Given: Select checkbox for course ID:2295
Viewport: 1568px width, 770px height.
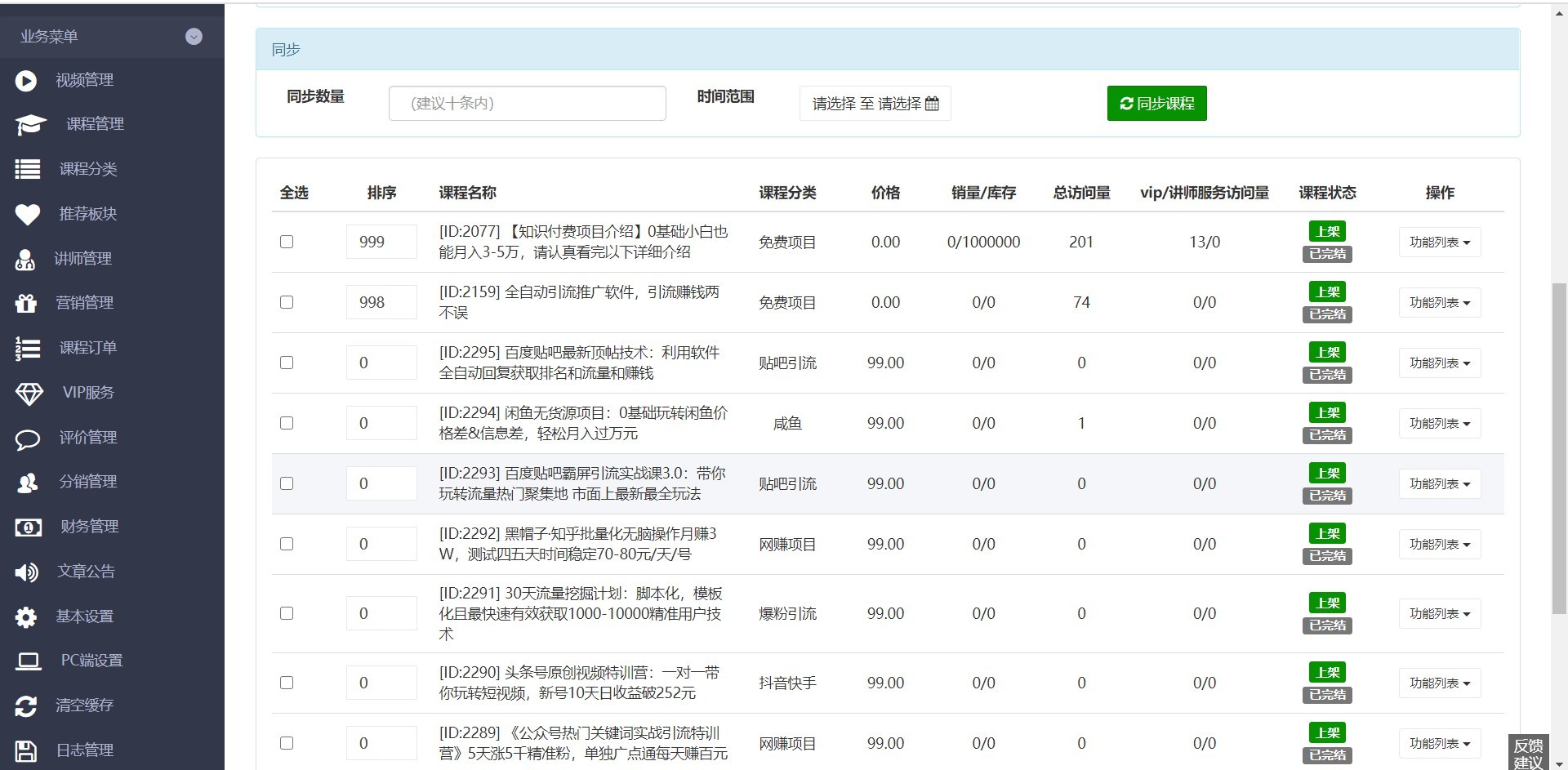Looking at the screenshot, I should (287, 363).
